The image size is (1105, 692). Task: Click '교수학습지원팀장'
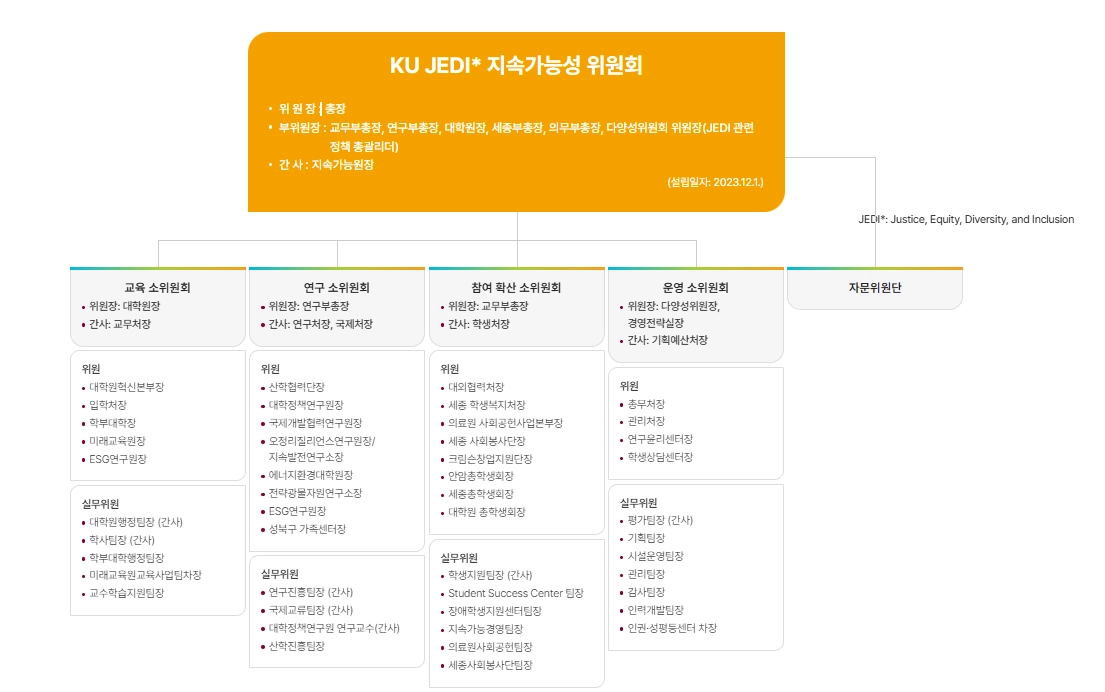pyautogui.click(x=126, y=593)
